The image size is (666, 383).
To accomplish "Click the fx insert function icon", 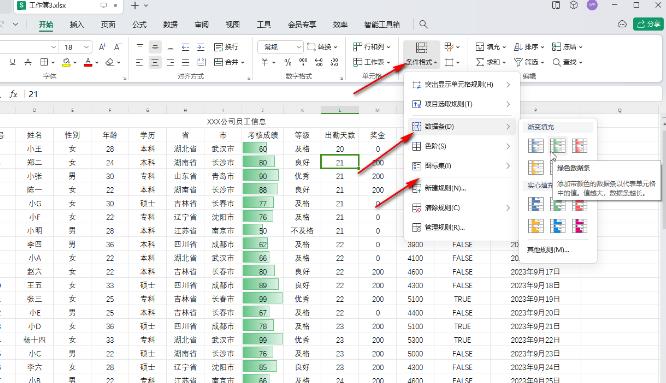I will click(x=14, y=94).
